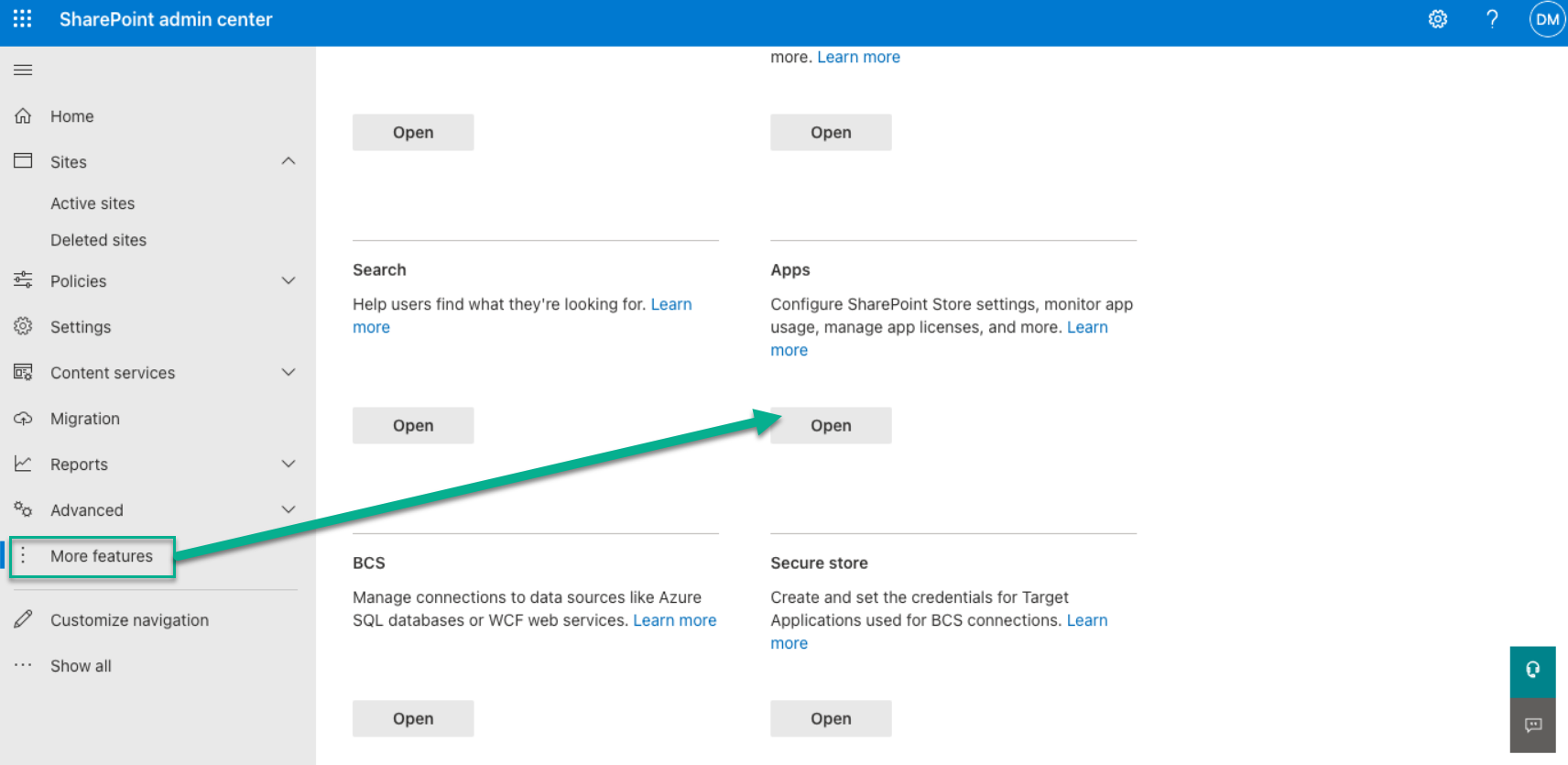Click the Settings gear icon in sidebar
The height and width of the screenshot is (765, 1568).
(x=23, y=326)
